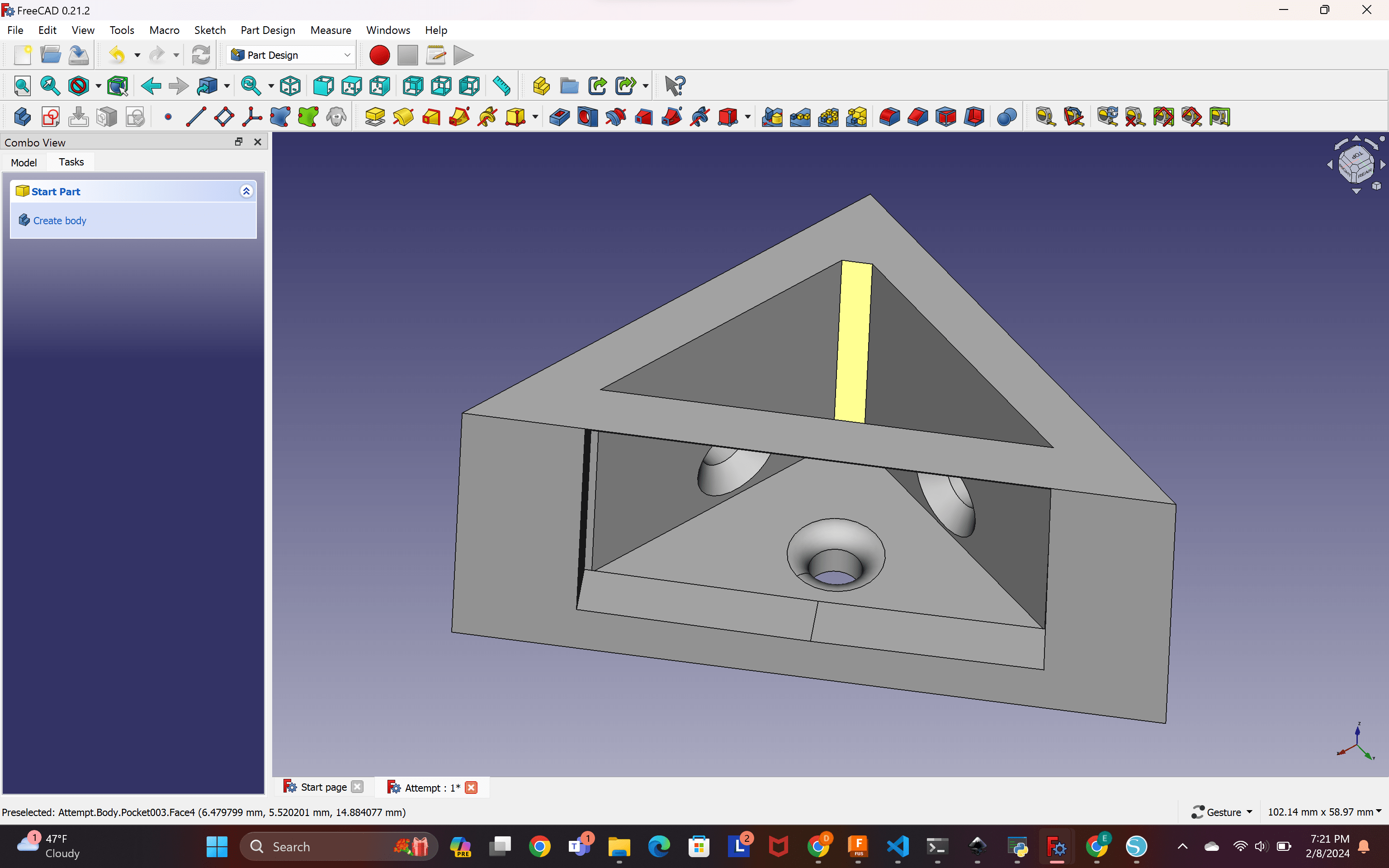Switch to the Model tab

tap(24, 162)
